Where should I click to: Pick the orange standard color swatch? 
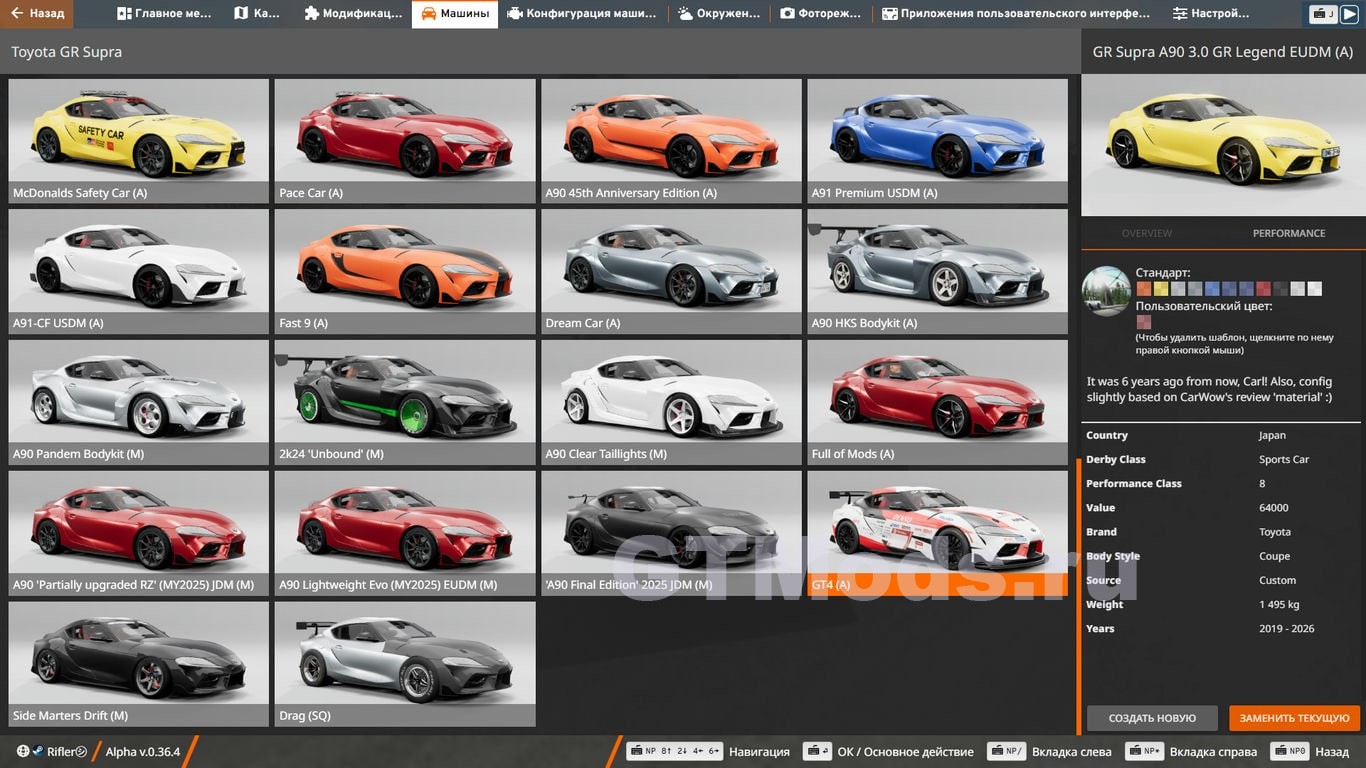click(1144, 289)
